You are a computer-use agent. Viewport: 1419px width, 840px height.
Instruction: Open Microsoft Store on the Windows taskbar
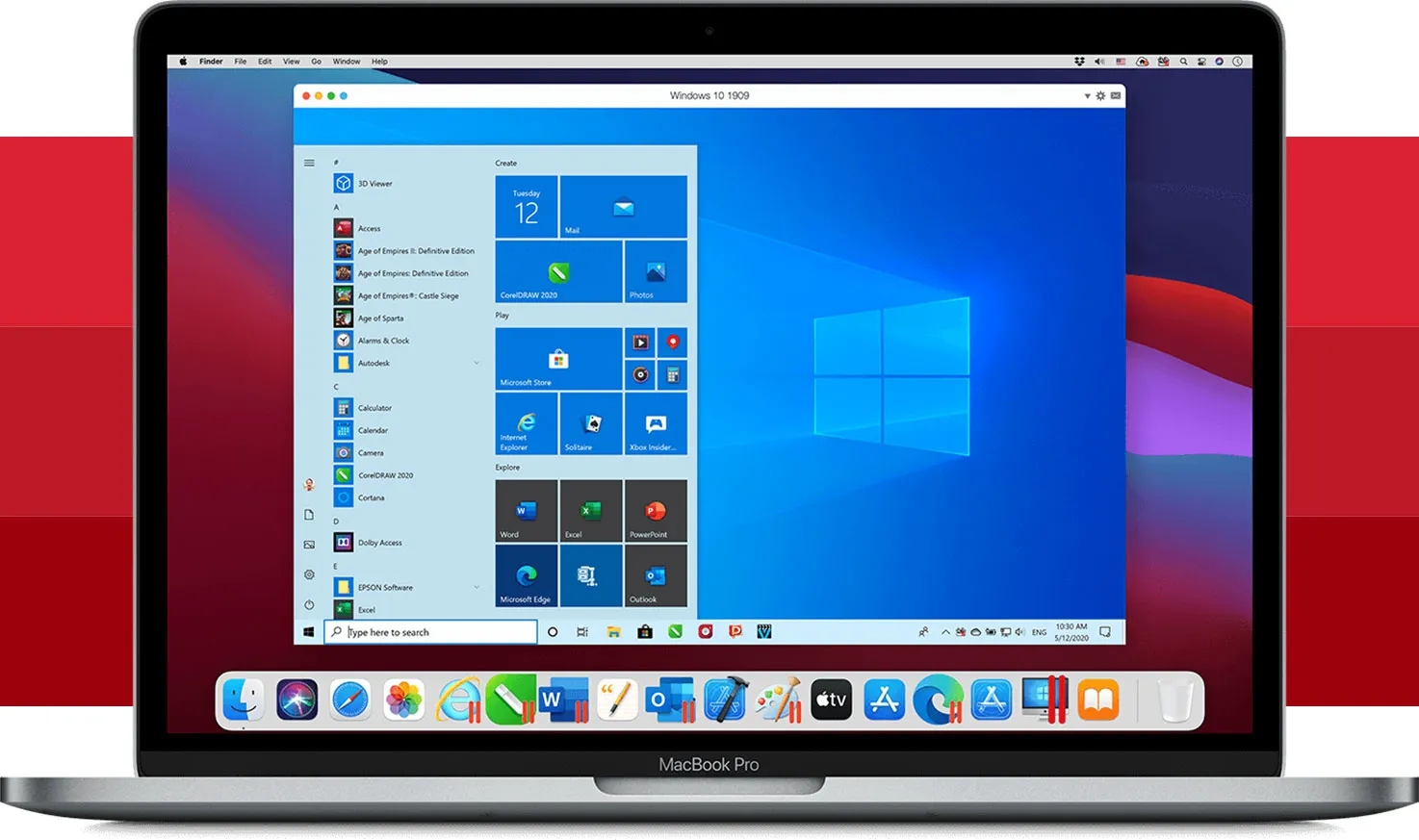pos(645,632)
